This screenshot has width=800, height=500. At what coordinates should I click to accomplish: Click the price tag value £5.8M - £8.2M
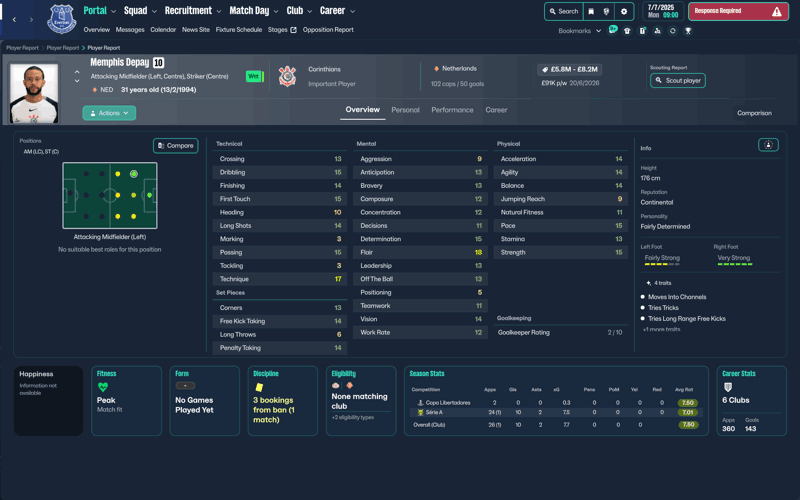click(x=569, y=69)
